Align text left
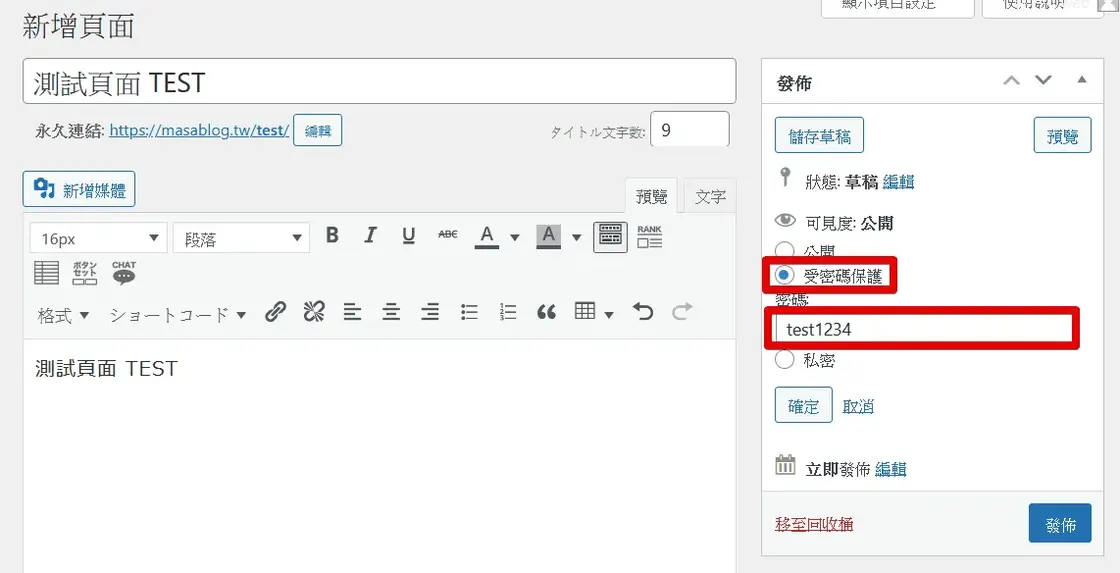This screenshot has height=573, width=1120. [352, 312]
